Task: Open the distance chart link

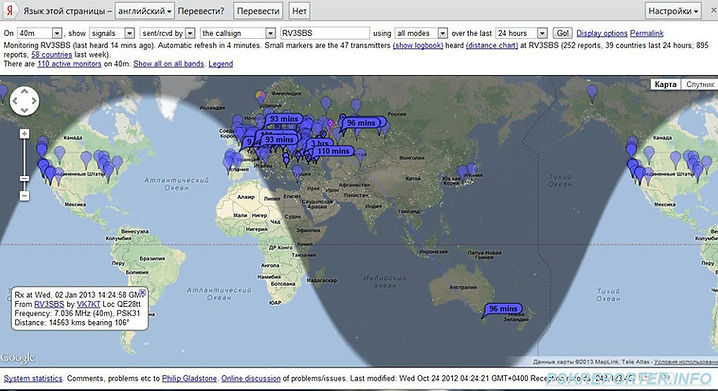Action: [x=492, y=45]
